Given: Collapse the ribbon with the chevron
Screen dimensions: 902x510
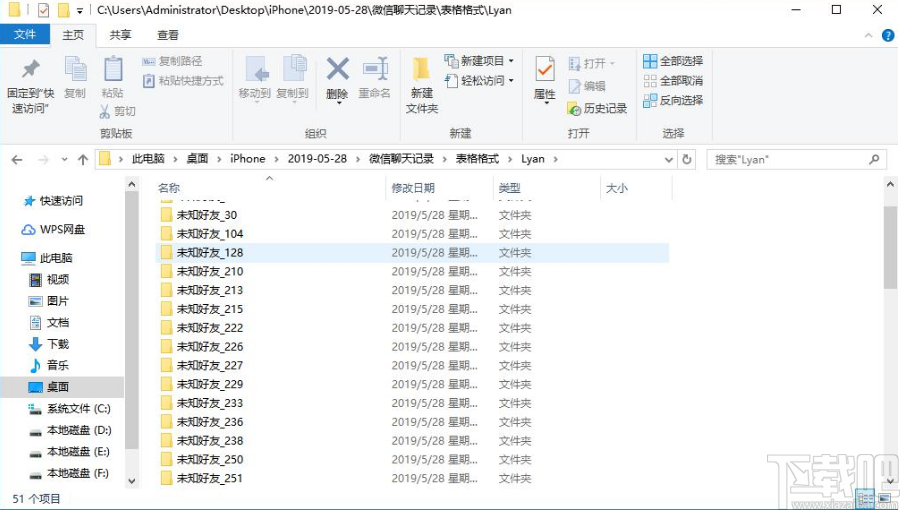Looking at the screenshot, I should tap(868, 36).
